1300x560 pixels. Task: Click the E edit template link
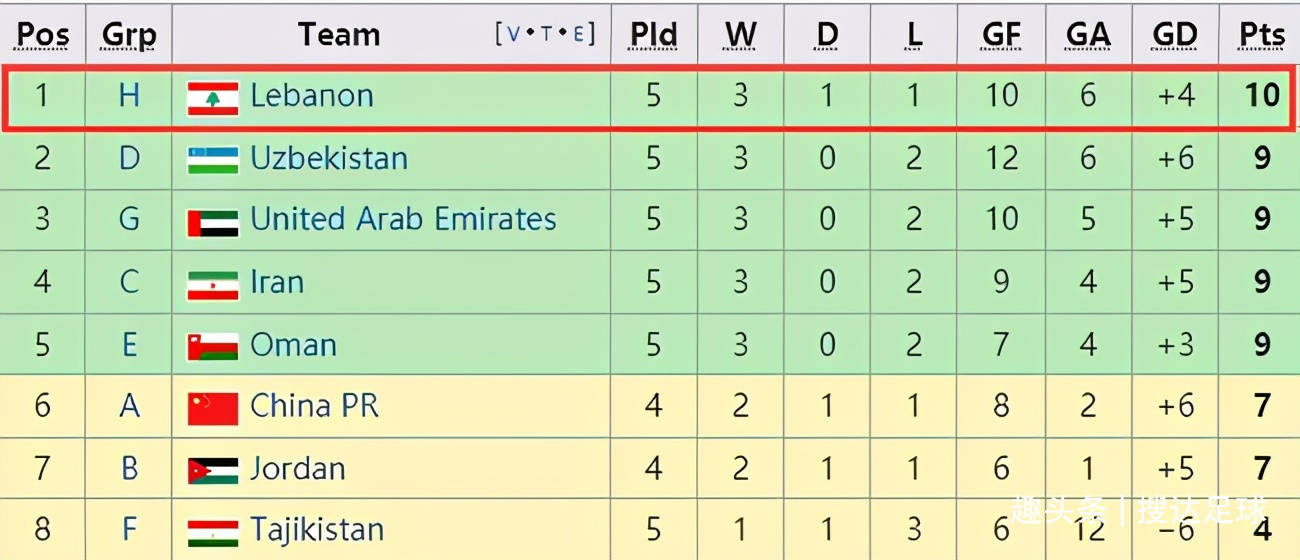point(580,34)
